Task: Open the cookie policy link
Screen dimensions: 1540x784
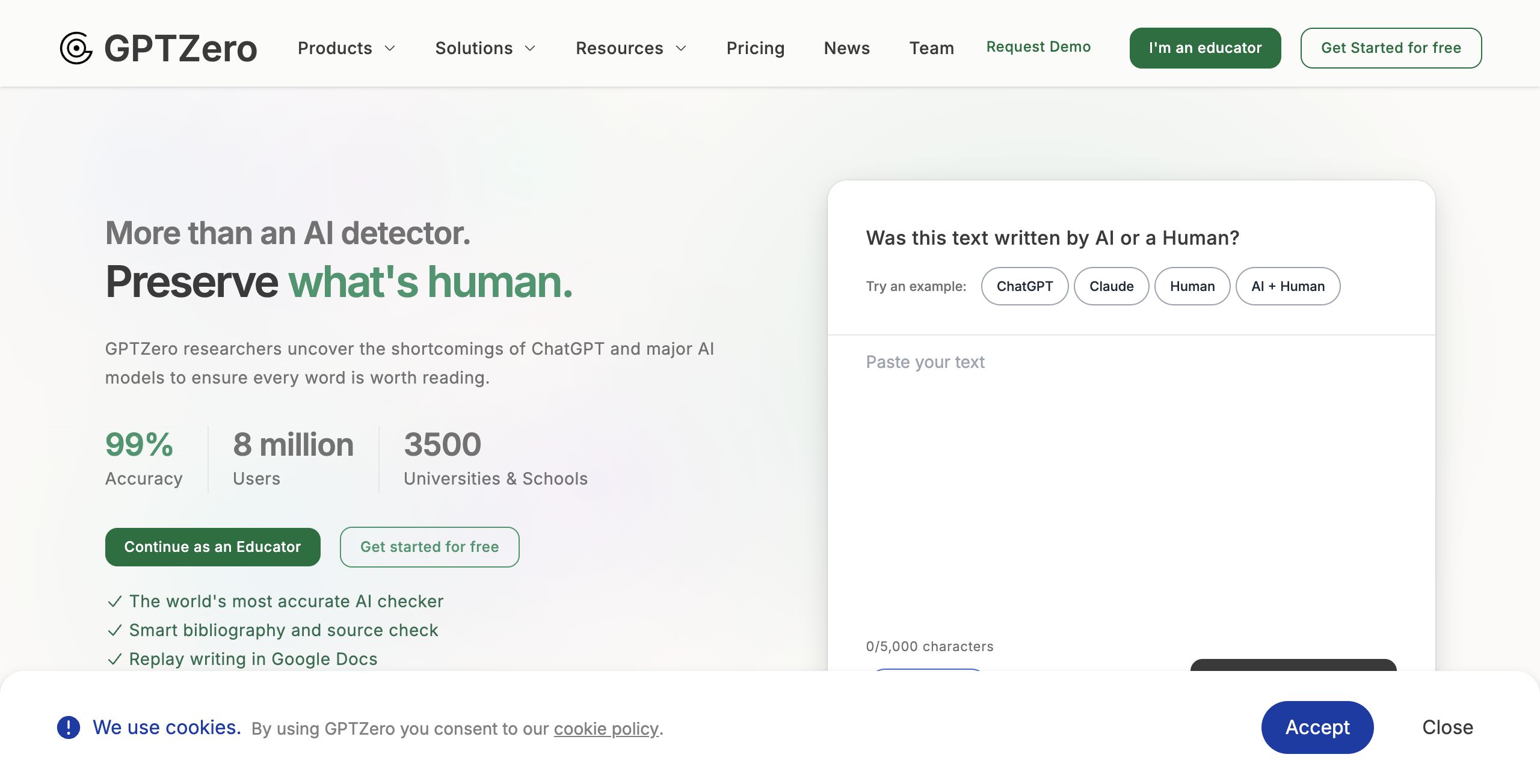Action: click(x=606, y=729)
